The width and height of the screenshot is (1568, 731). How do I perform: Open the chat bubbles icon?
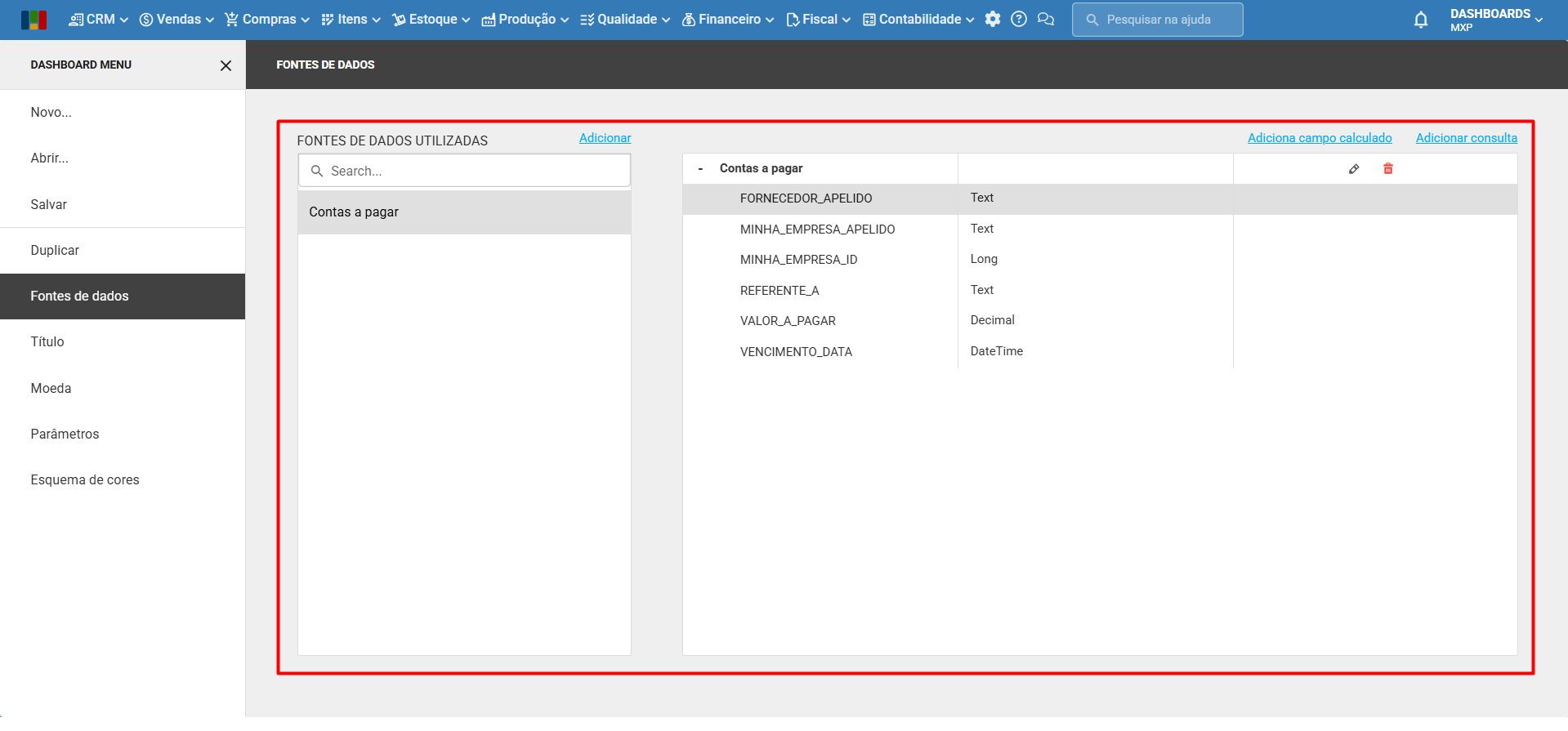tap(1045, 20)
